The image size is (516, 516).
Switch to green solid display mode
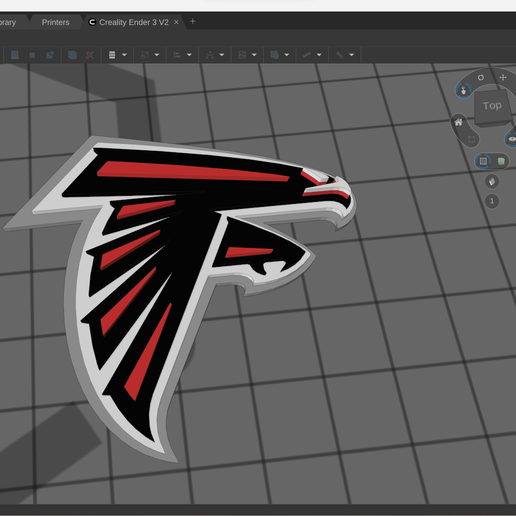click(501, 162)
